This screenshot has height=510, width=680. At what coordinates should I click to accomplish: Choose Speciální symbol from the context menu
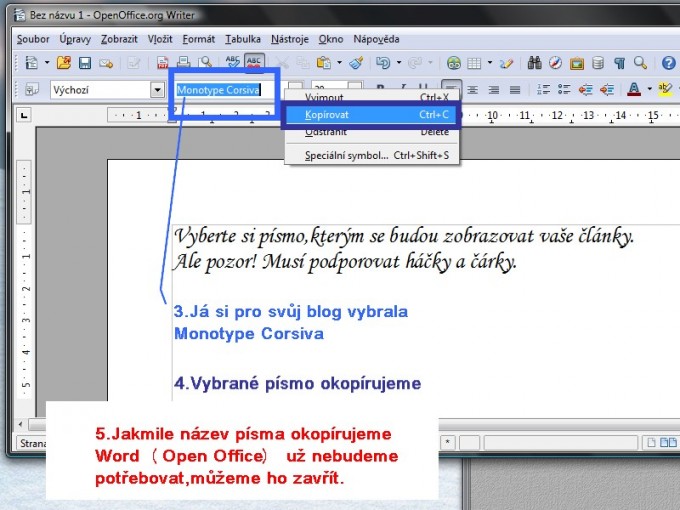[372, 155]
